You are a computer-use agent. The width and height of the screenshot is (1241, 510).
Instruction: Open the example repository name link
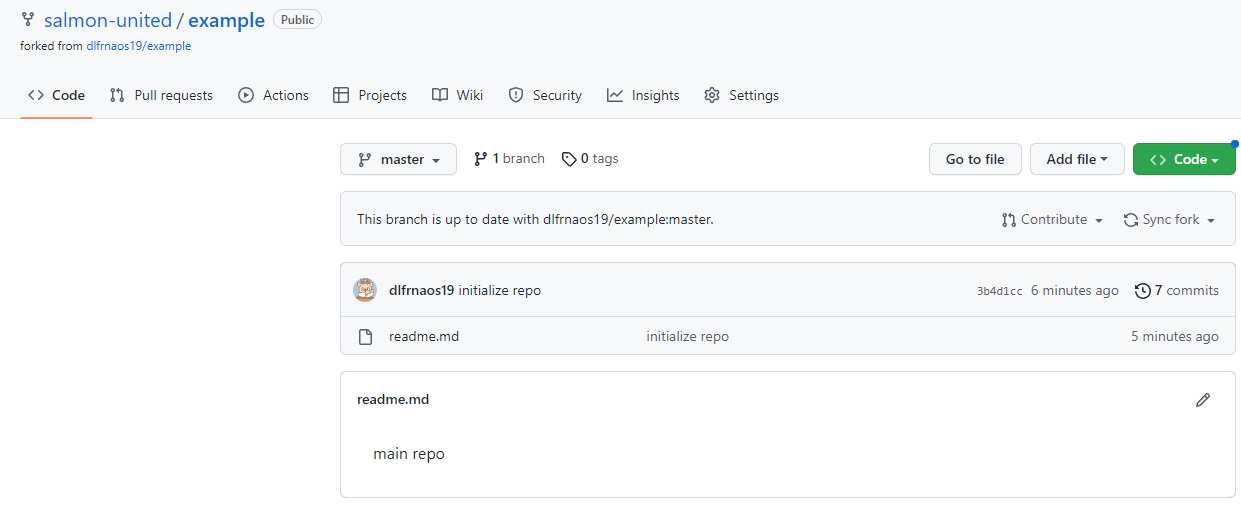point(227,20)
